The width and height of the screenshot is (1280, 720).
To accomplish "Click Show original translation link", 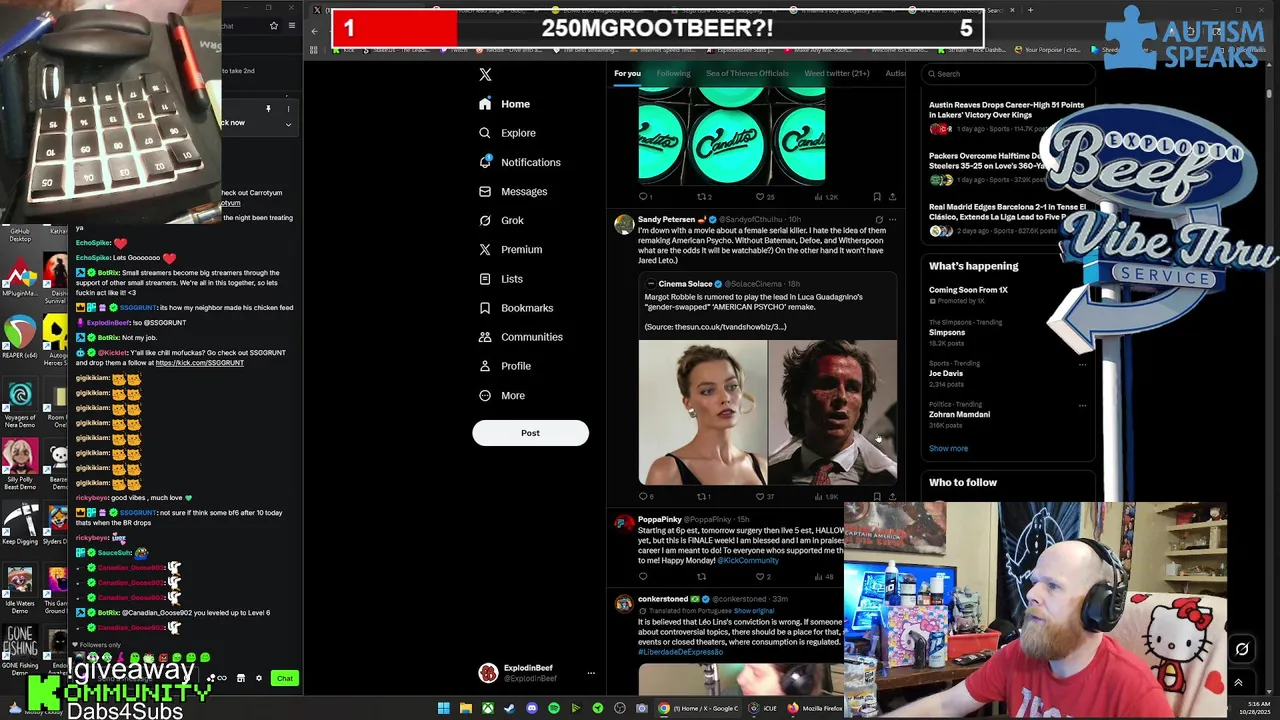I will pyautogui.click(x=753, y=611).
